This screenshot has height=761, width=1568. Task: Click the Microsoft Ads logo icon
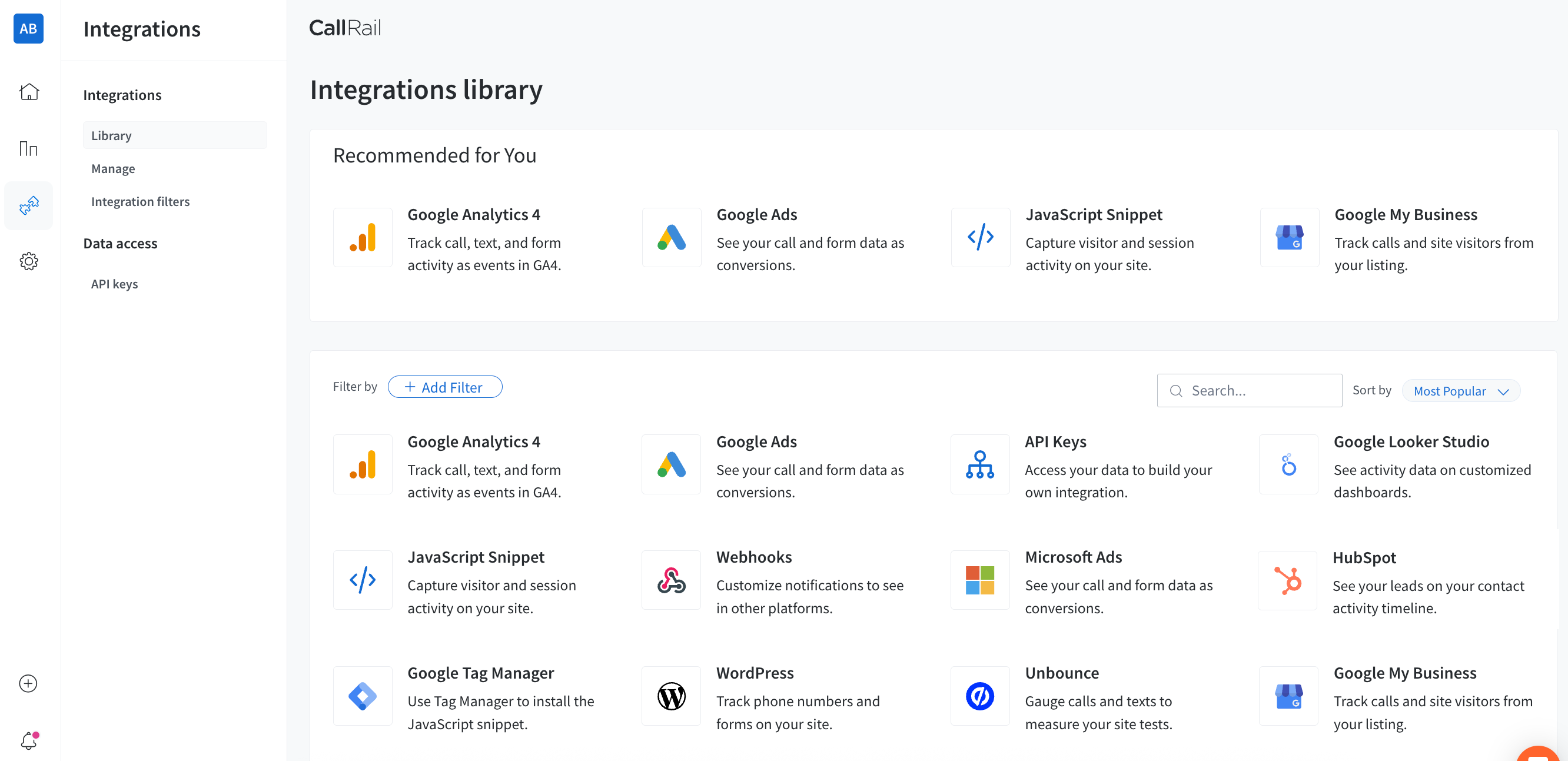pyautogui.click(x=979, y=580)
